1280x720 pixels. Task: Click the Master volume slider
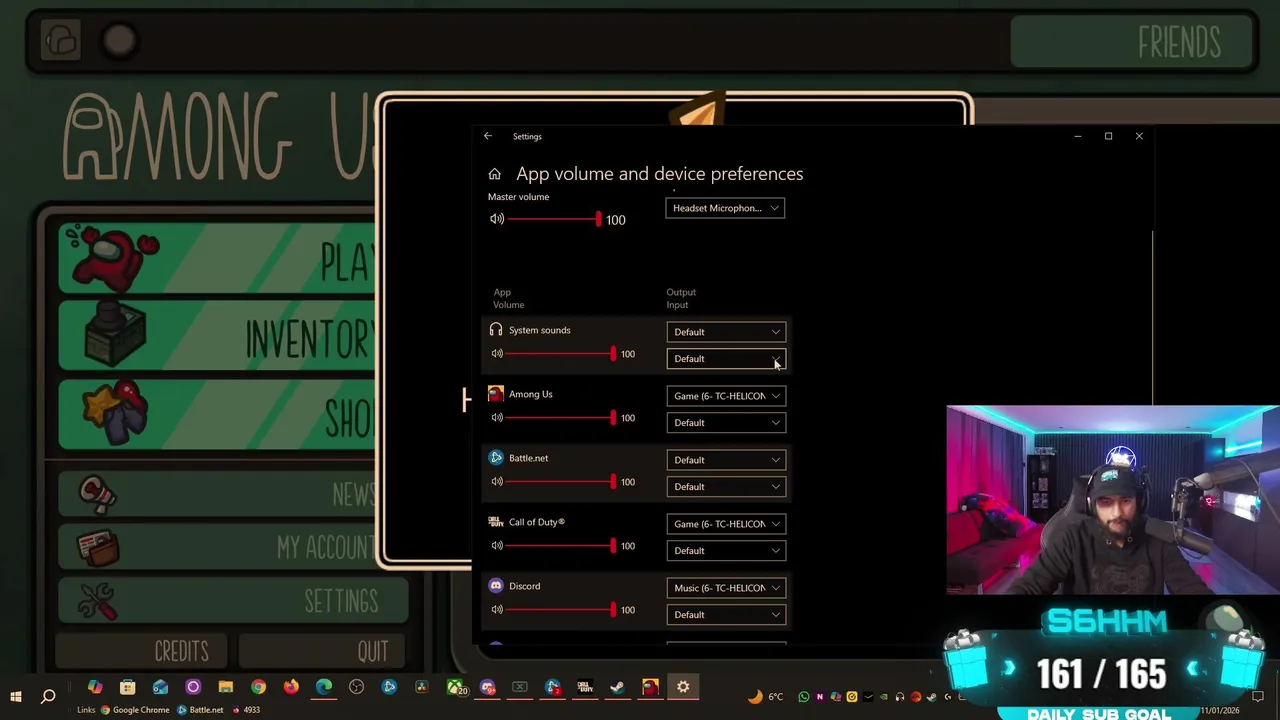[554, 219]
